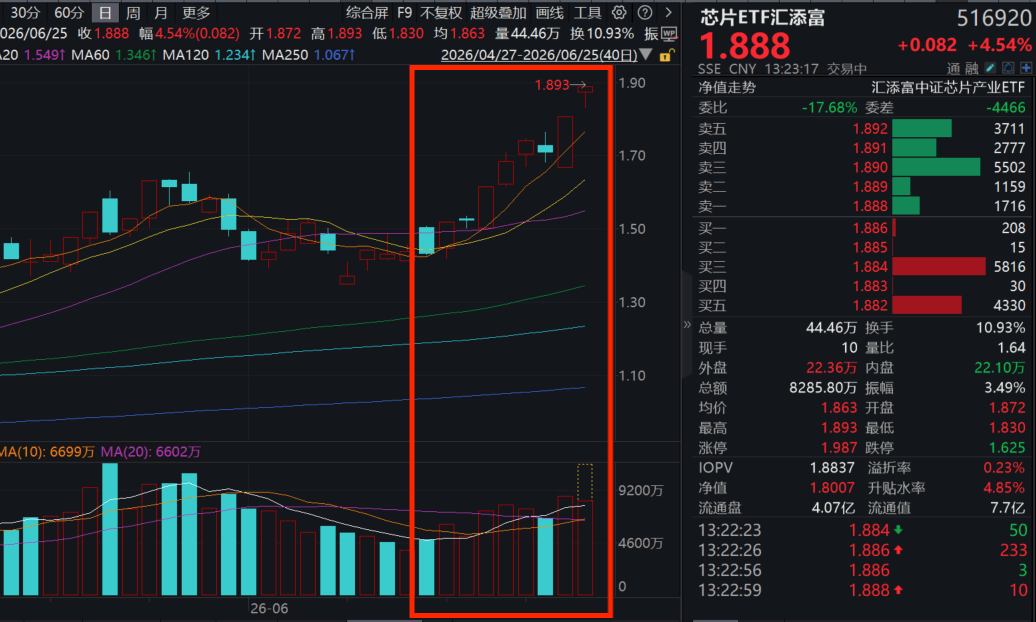
Task: Click the 净值走势 link
Action: [727, 87]
